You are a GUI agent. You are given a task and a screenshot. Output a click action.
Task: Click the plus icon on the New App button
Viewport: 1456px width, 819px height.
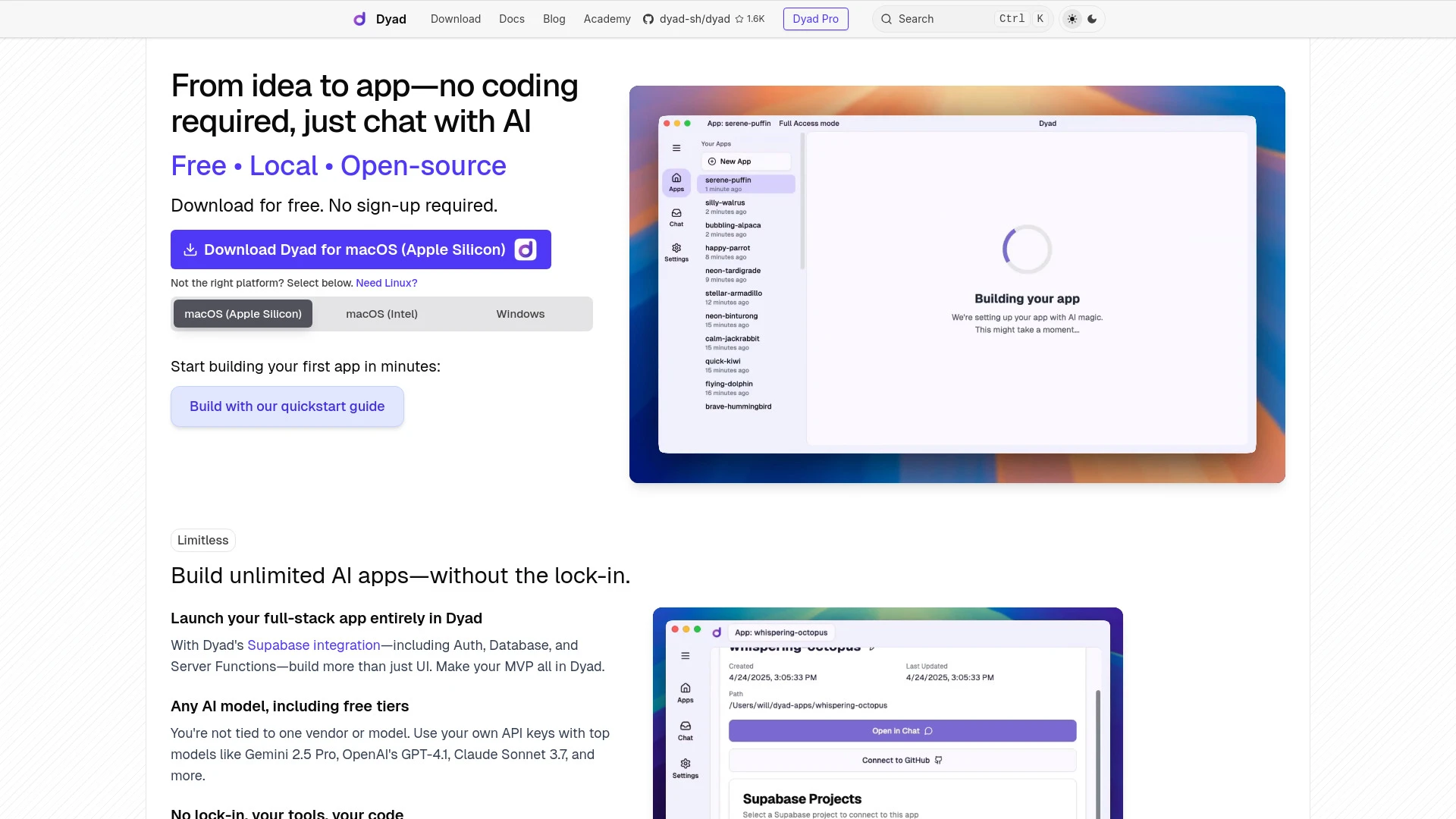tap(711, 161)
